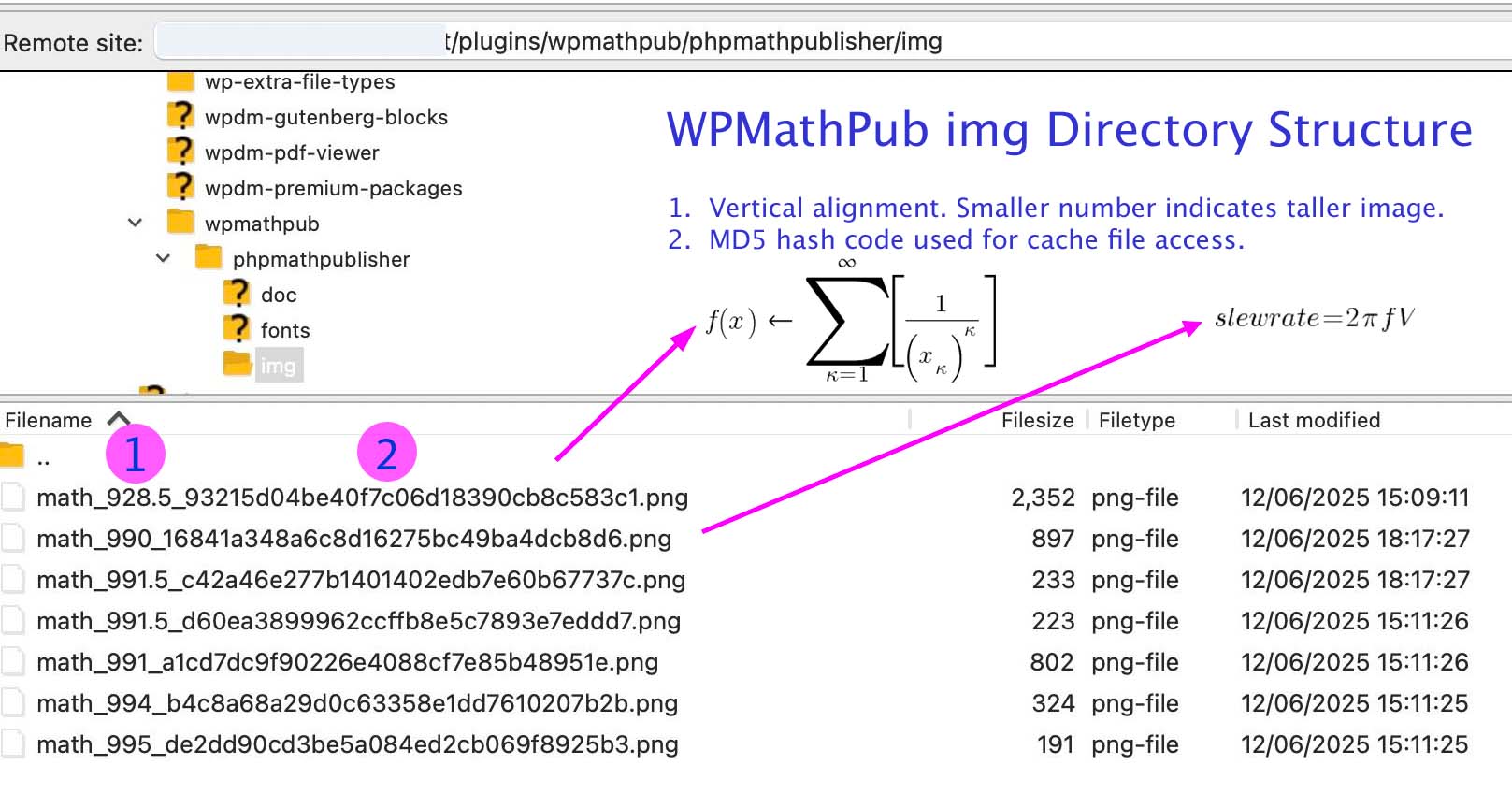Select the phpmathpublisher folder in tree

click(x=321, y=259)
